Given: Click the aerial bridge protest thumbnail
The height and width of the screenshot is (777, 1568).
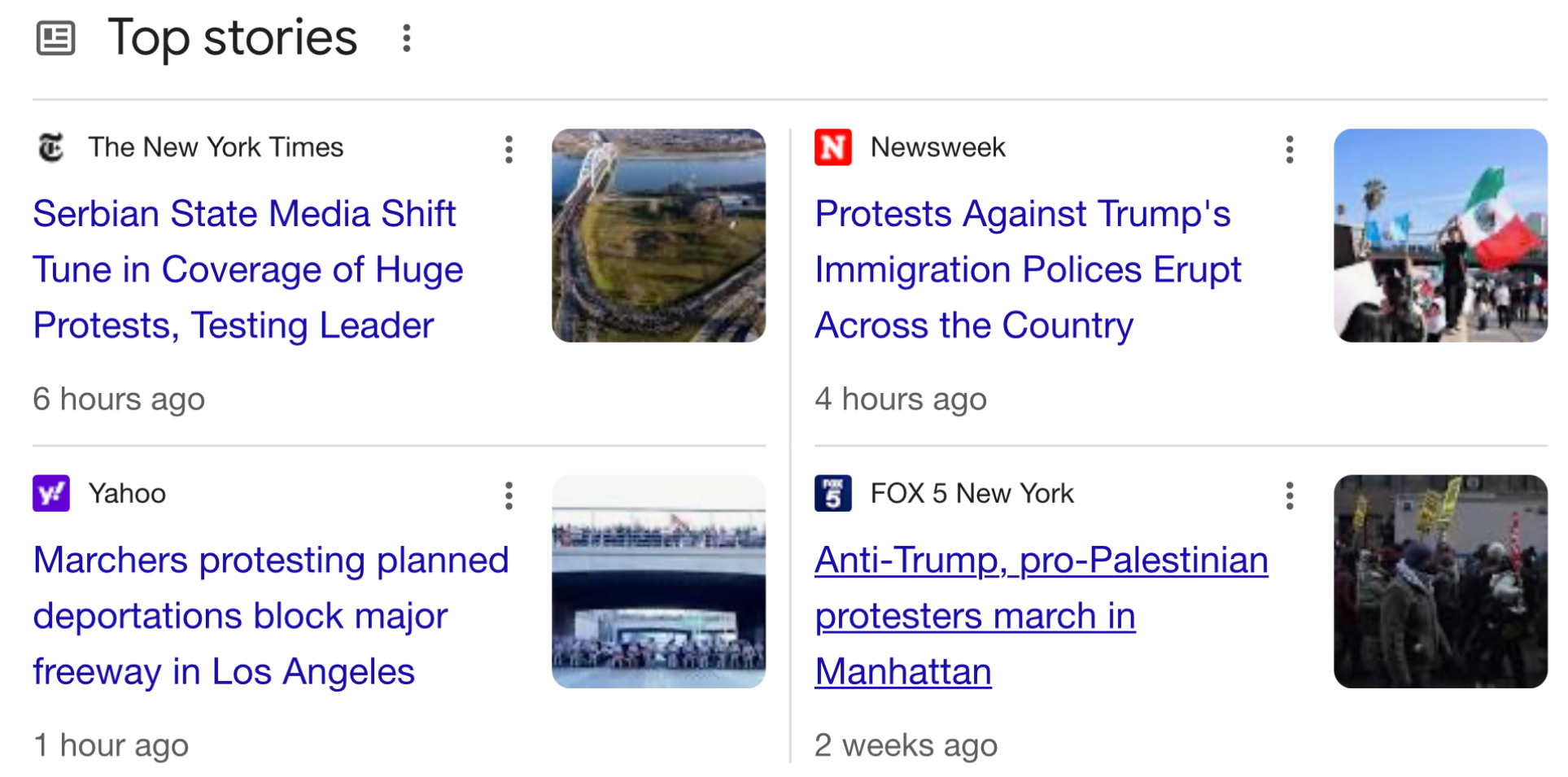Looking at the screenshot, I should point(658,235).
